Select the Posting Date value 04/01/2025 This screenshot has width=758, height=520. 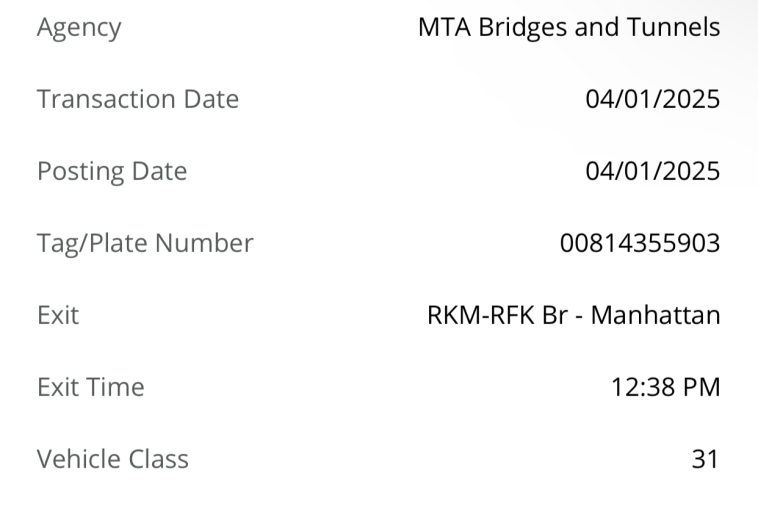pos(653,172)
